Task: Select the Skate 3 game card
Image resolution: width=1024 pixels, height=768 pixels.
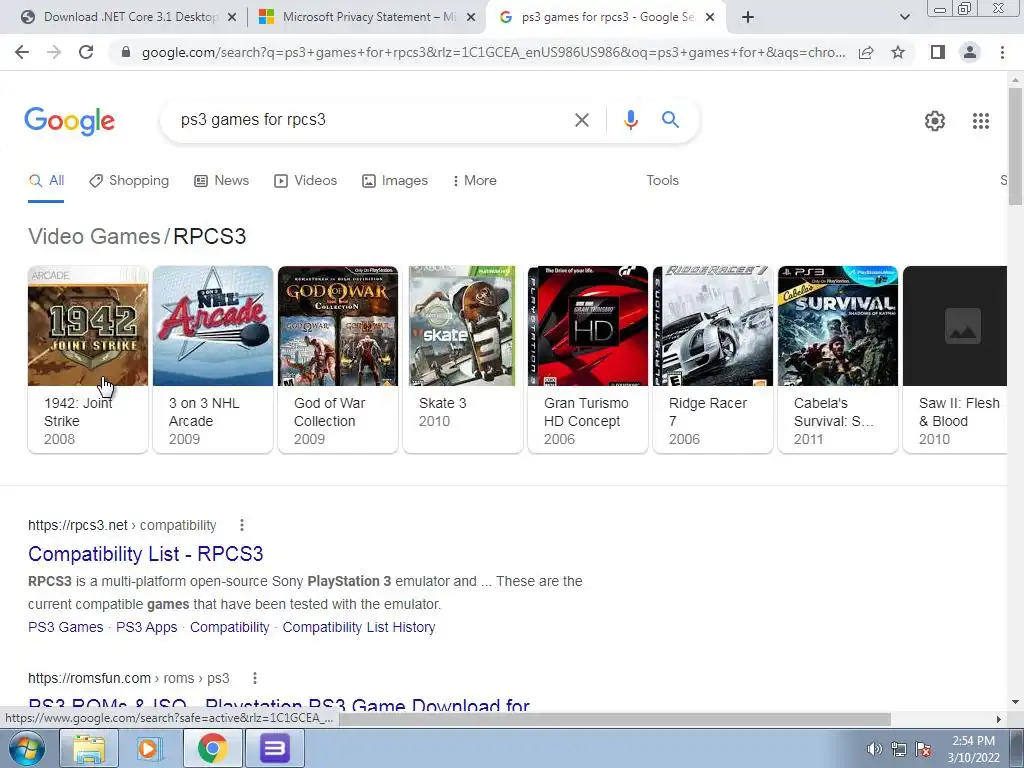Action: (x=463, y=359)
